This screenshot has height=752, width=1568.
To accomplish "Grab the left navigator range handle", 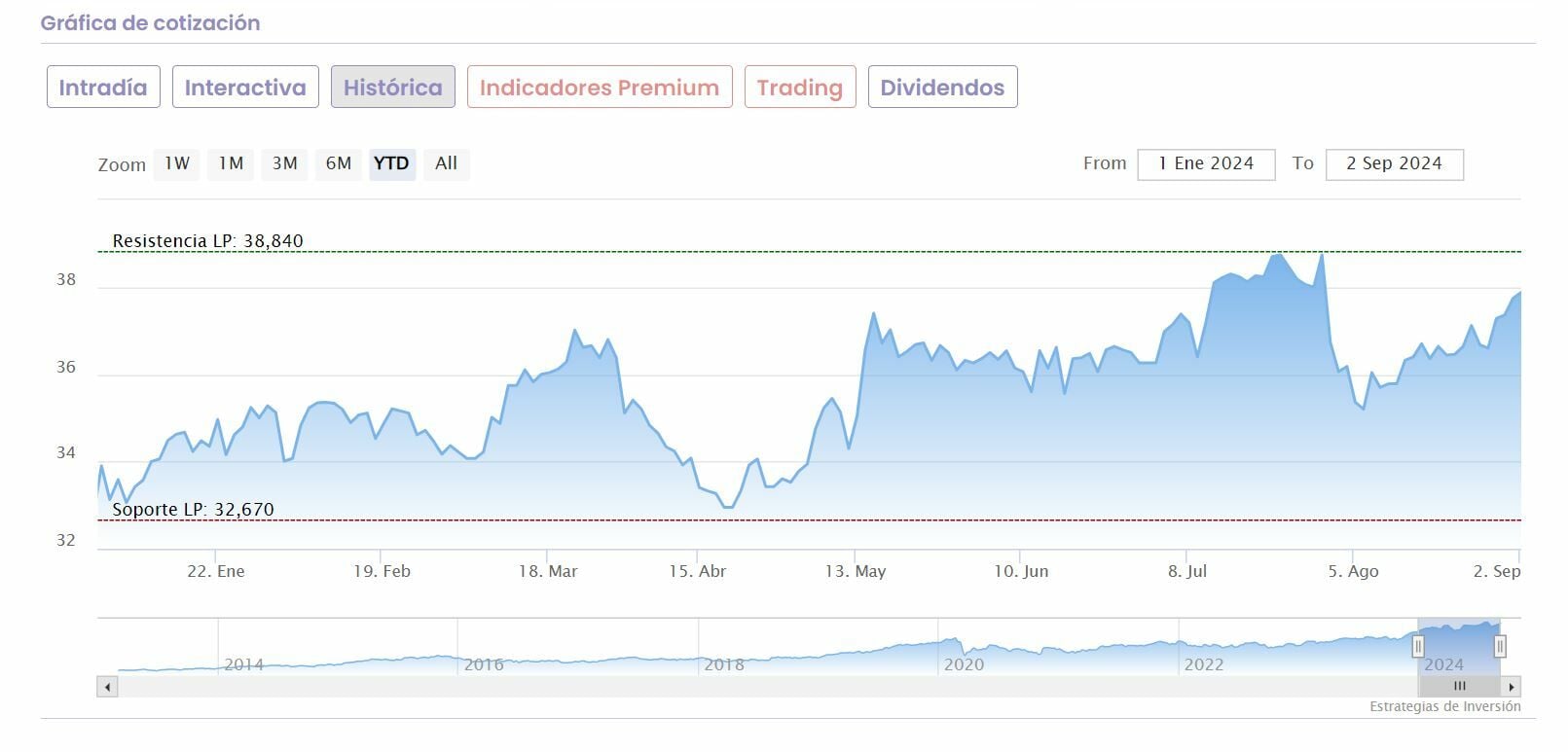I will (1418, 646).
